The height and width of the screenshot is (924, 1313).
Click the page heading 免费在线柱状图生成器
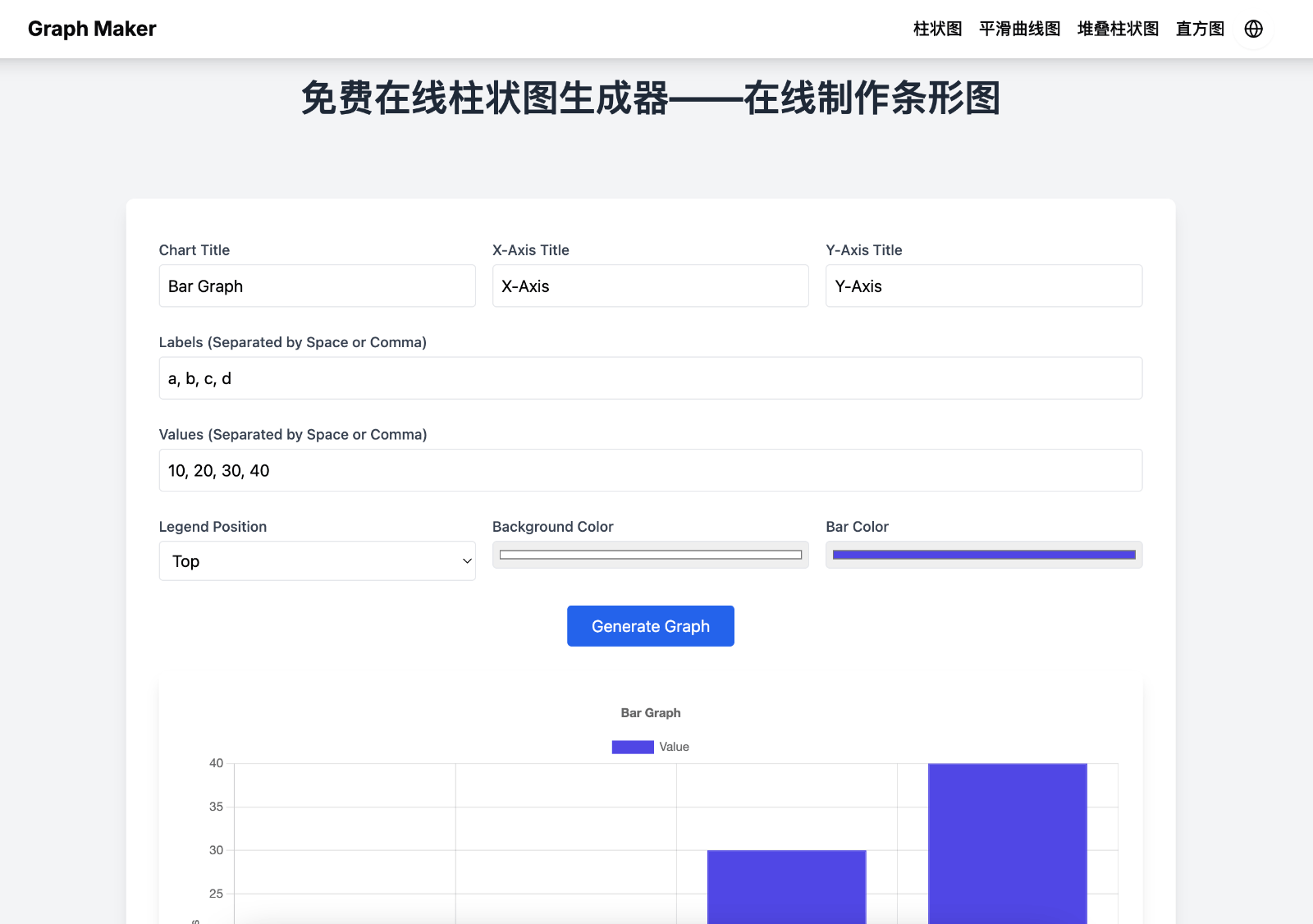click(651, 98)
